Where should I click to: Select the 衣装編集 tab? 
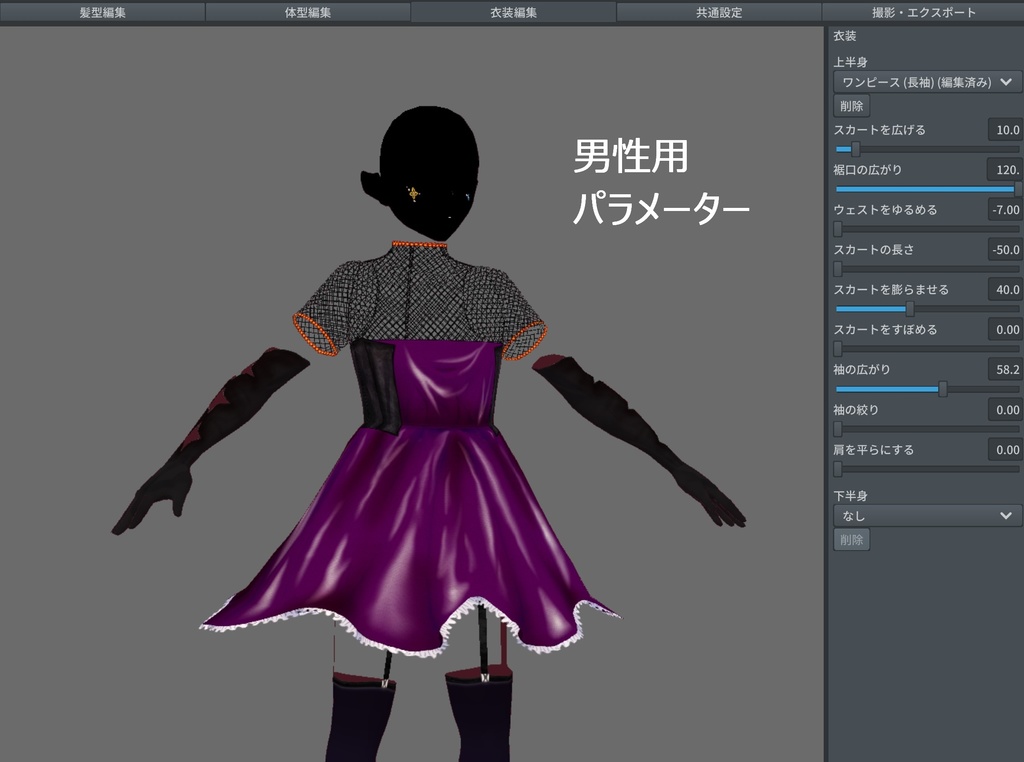point(511,11)
